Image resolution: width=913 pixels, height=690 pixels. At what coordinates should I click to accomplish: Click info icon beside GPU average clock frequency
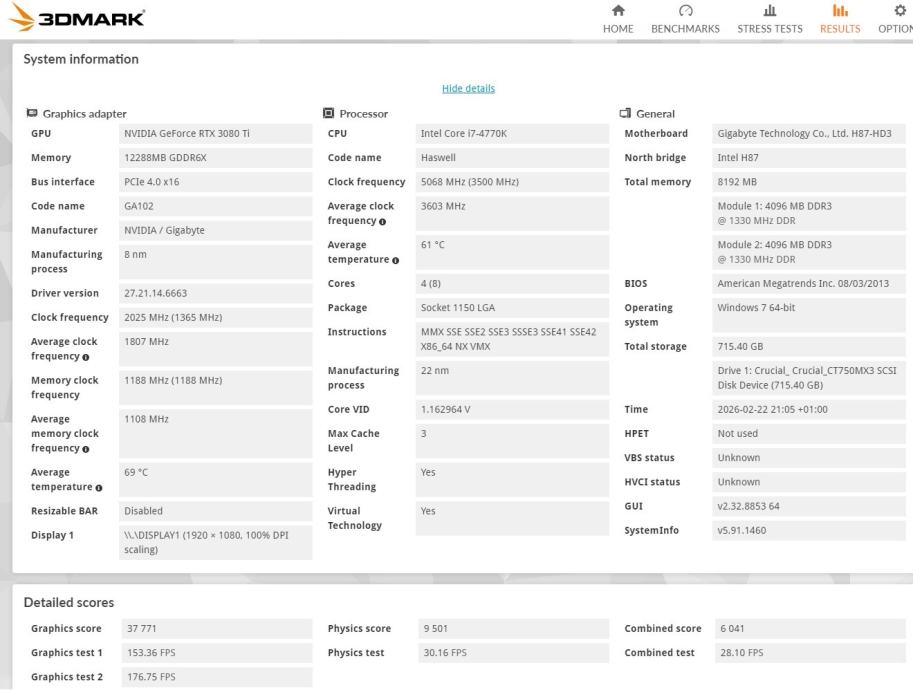[x=86, y=357]
